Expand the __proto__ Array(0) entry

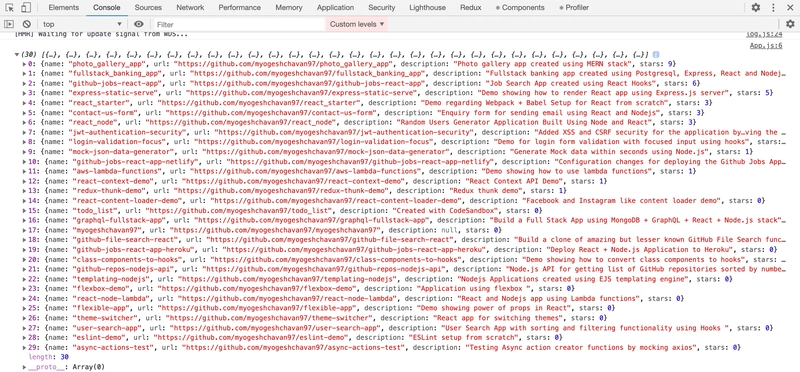[24, 367]
